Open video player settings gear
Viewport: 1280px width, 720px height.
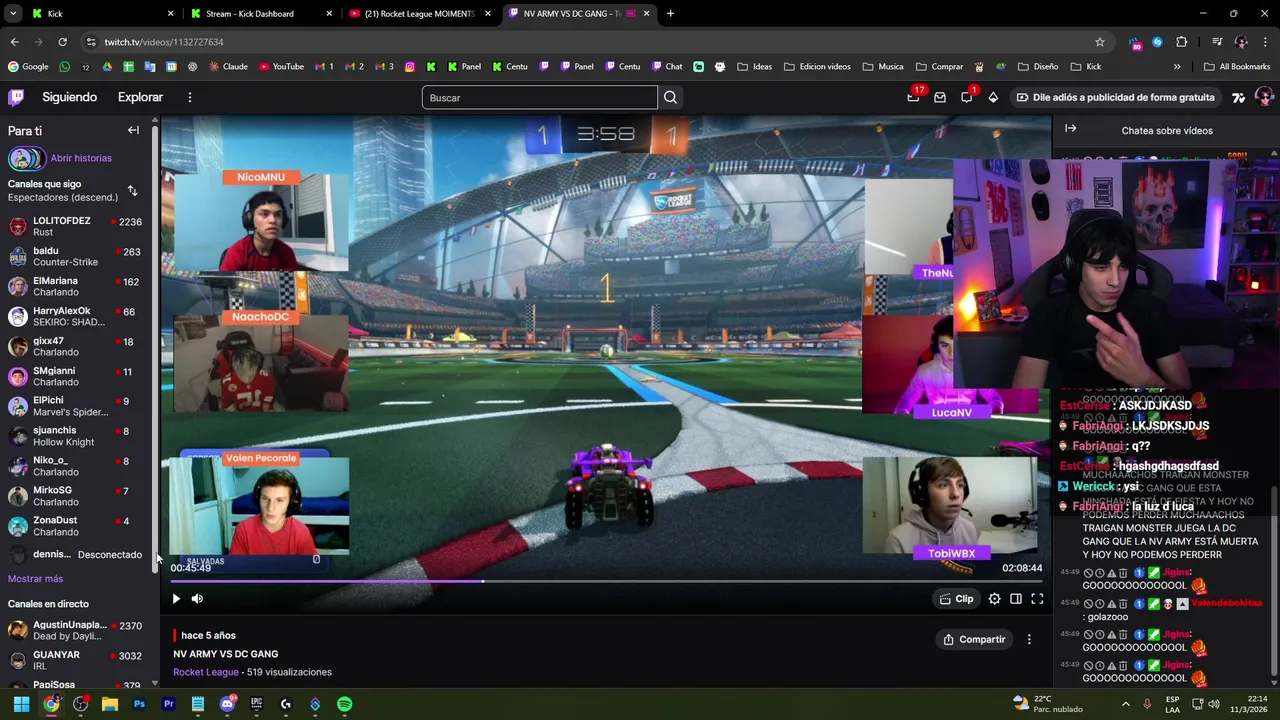(x=994, y=599)
